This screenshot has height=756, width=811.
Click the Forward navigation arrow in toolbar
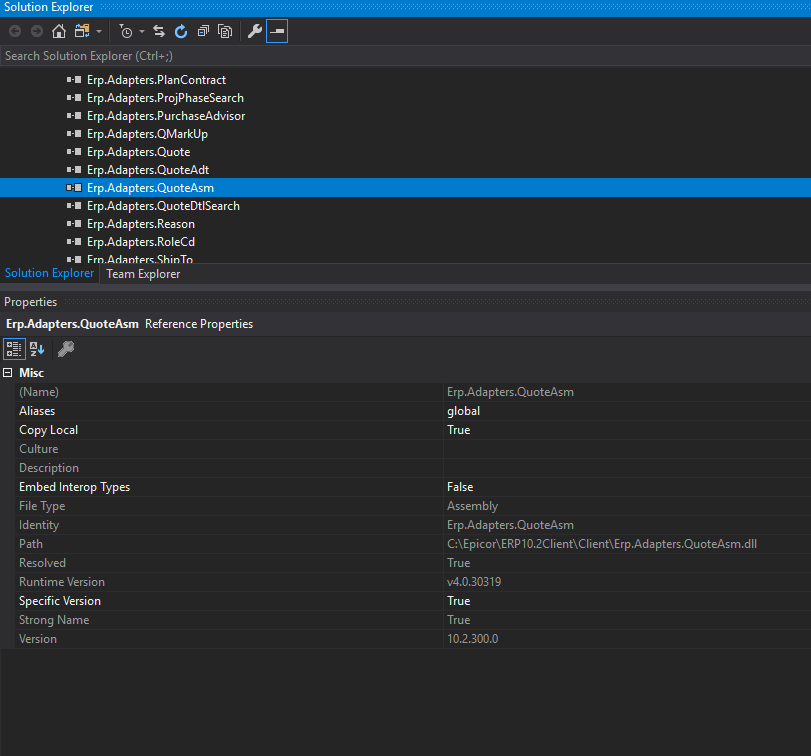click(x=37, y=32)
